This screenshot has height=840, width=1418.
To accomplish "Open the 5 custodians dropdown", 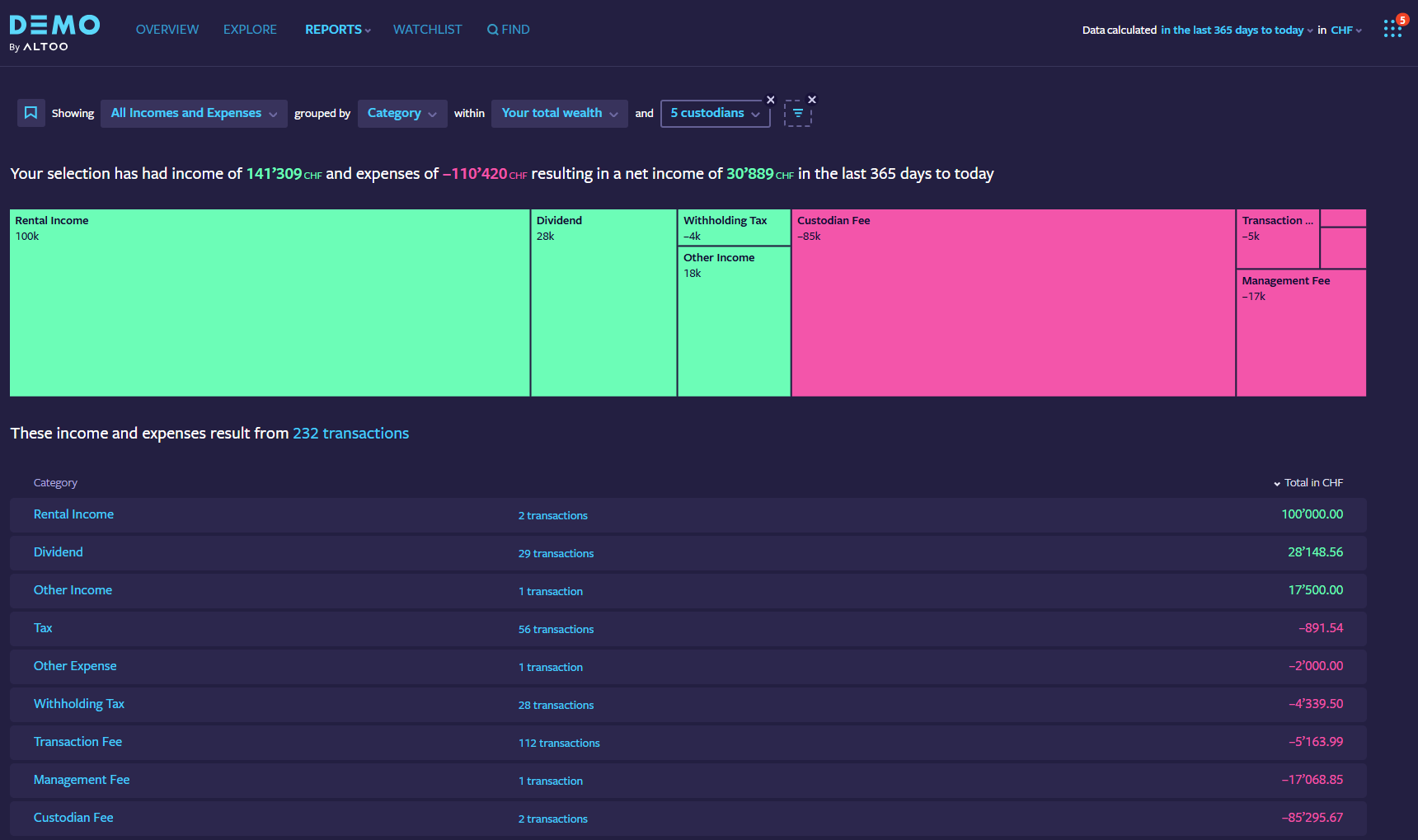I will coord(715,114).
